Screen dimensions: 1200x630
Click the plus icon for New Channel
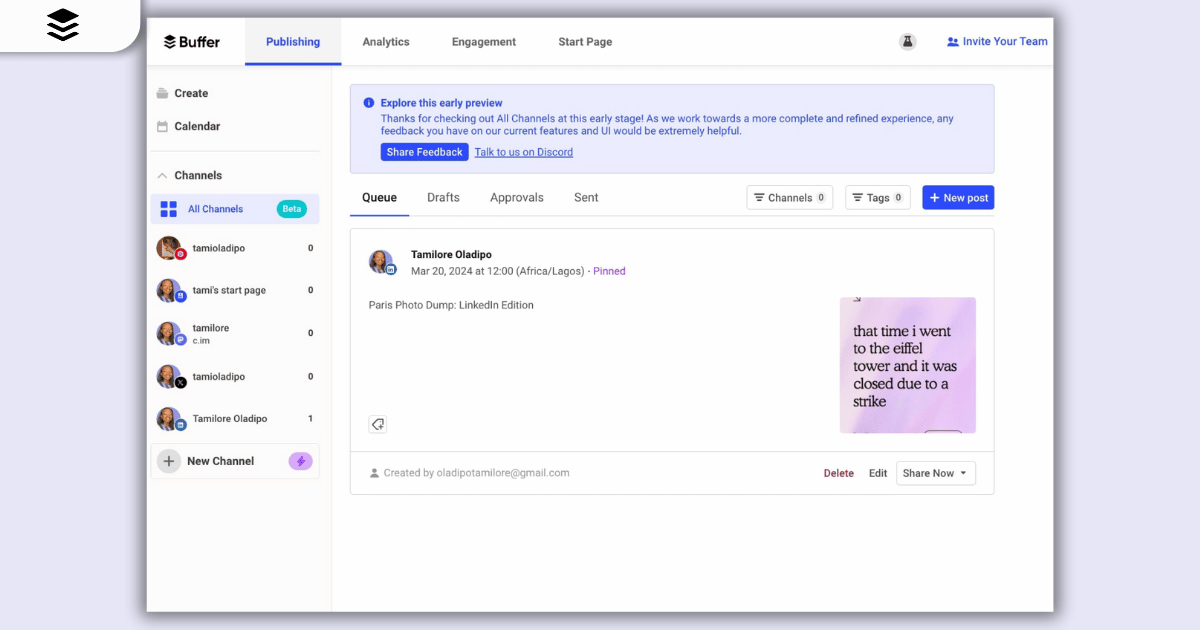169,461
